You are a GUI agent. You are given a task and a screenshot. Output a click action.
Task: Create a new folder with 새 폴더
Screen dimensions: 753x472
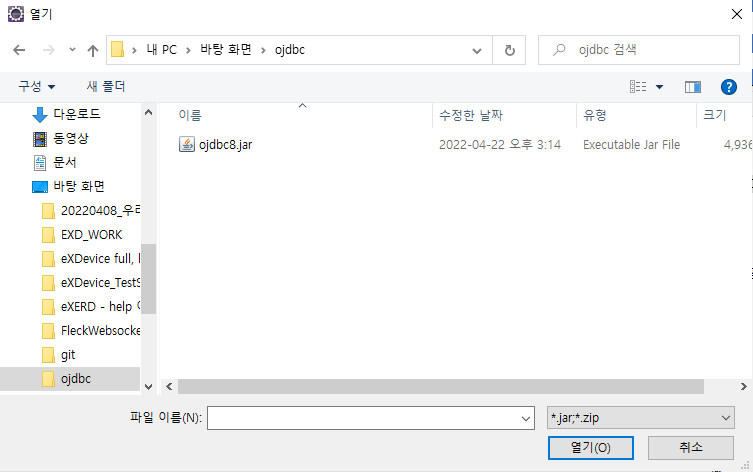click(x=106, y=86)
